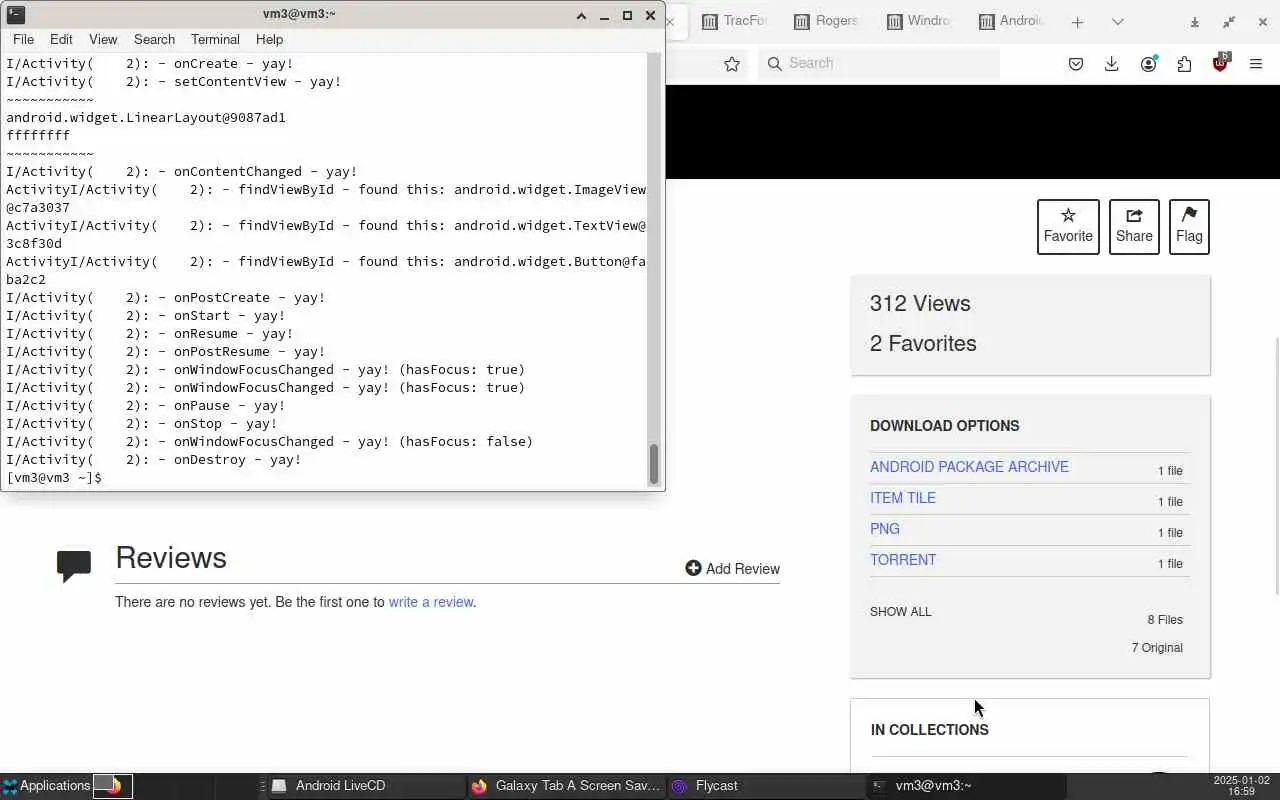Screen dimensions: 1280x800
Task: Click the 7 Original text
Action: [1157, 648]
